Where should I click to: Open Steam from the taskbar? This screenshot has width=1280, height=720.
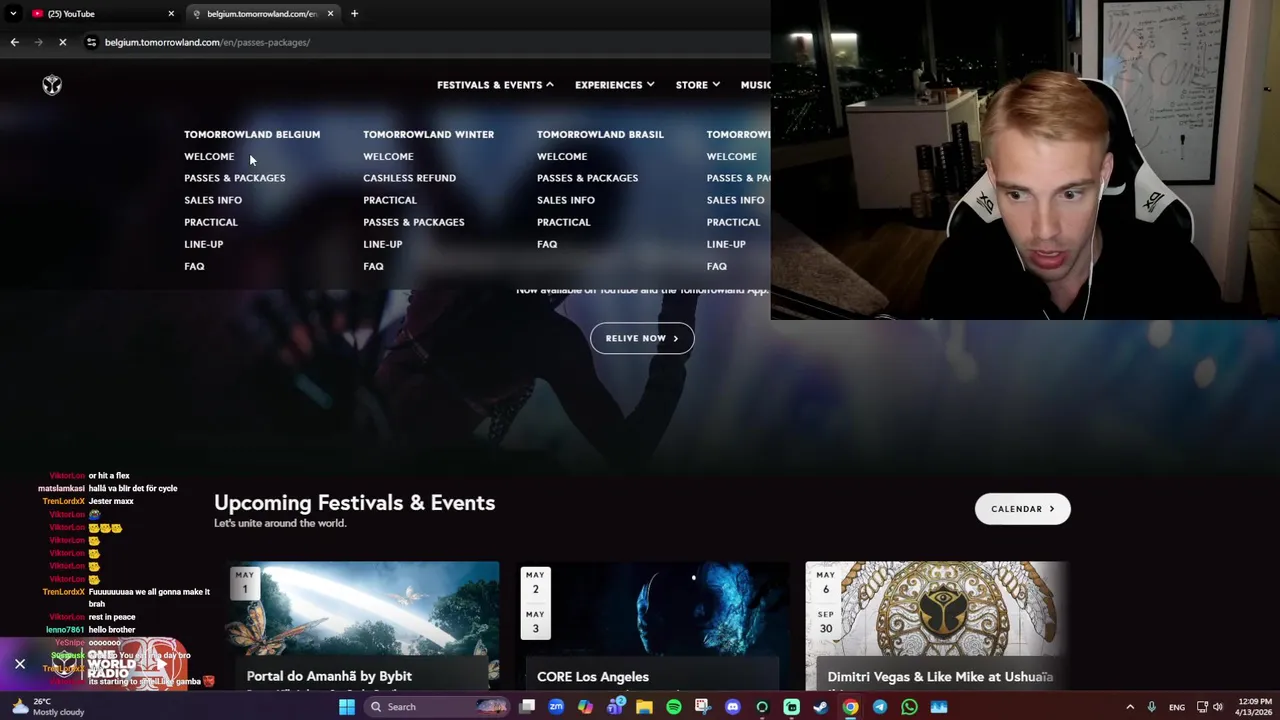point(821,707)
